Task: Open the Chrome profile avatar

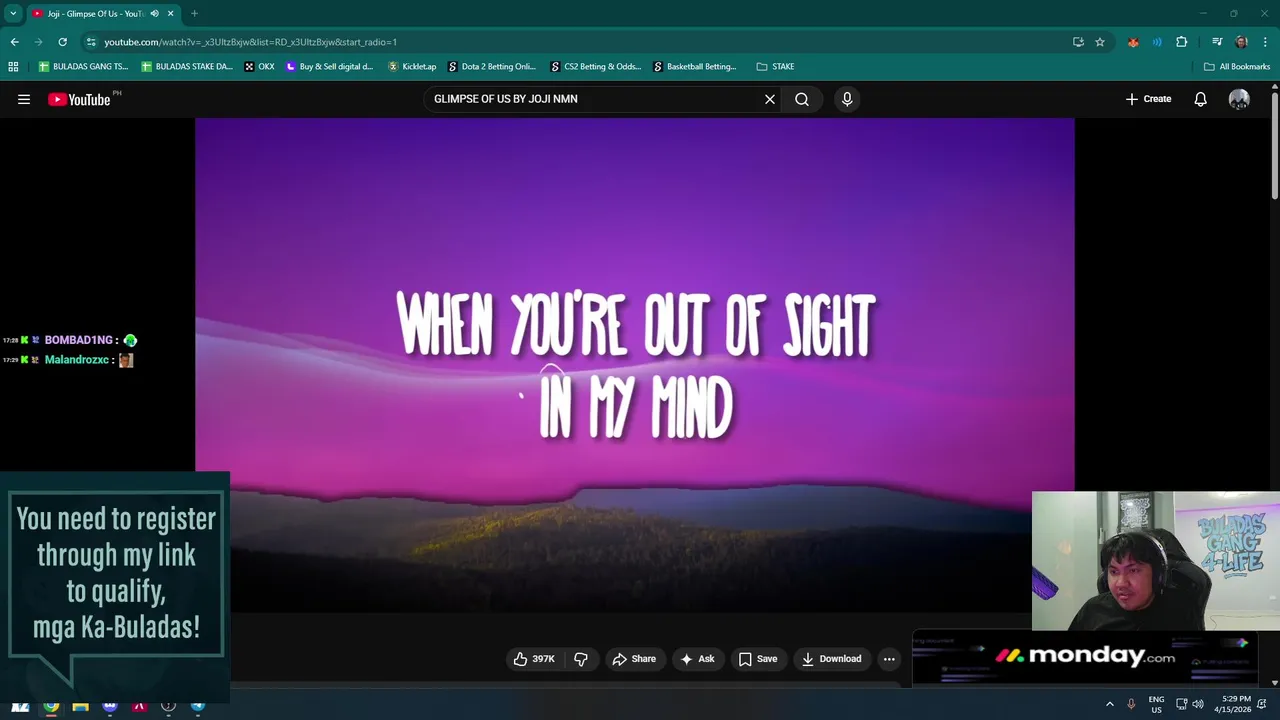Action: (1241, 42)
